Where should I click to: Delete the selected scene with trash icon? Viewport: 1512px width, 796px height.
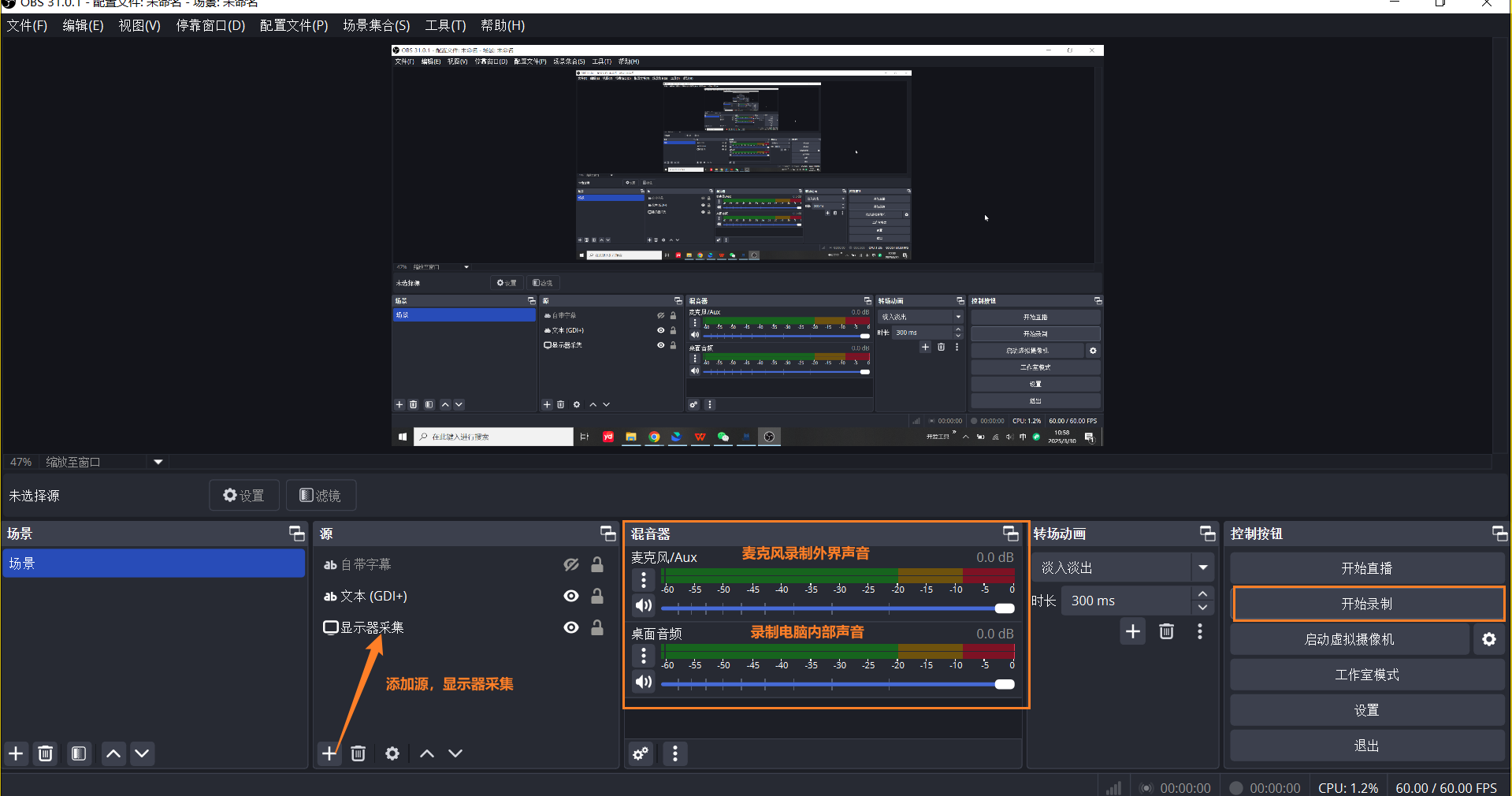click(x=46, y=753)
